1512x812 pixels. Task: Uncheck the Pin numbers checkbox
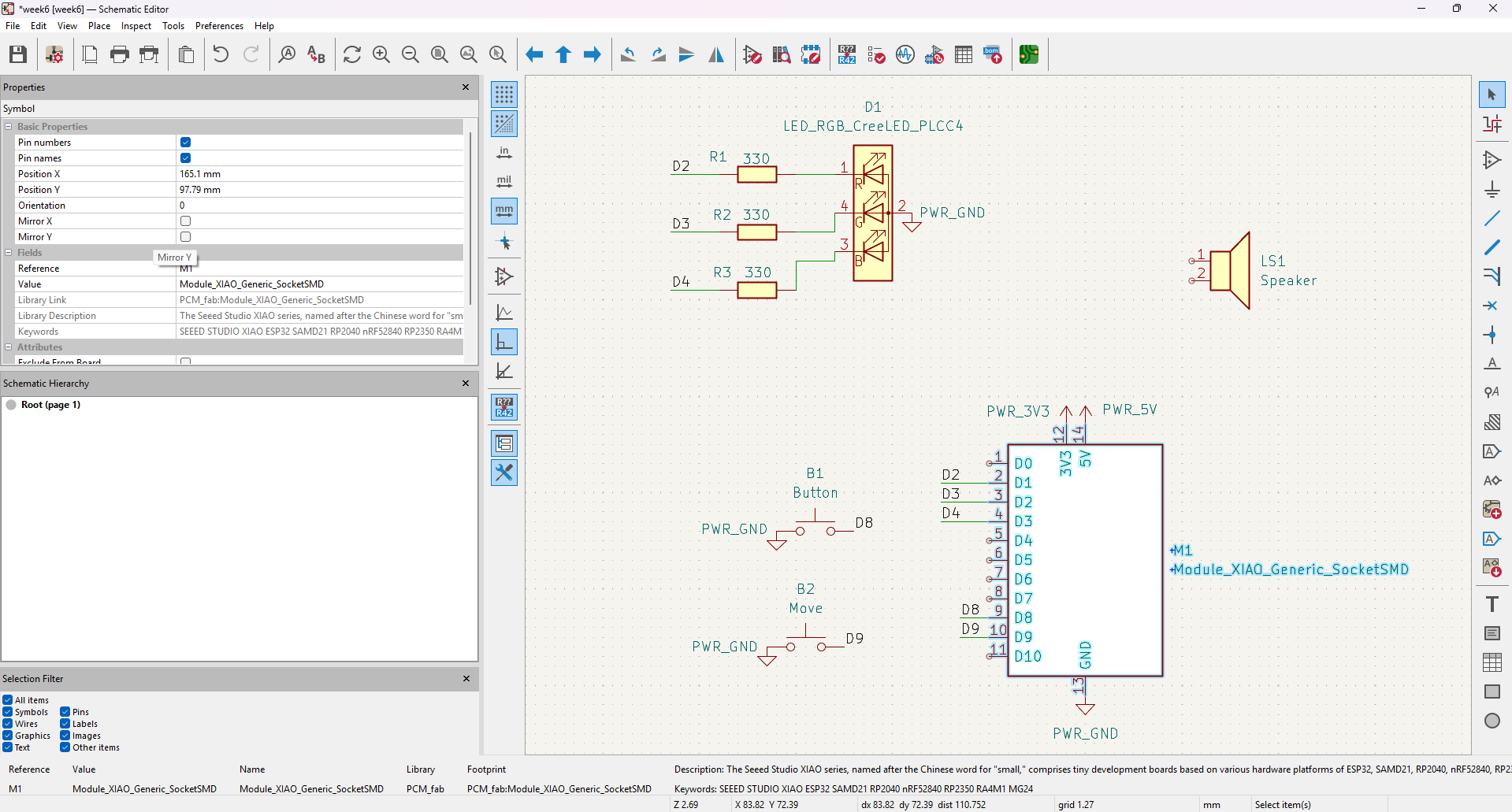click(x=186, y=143)
